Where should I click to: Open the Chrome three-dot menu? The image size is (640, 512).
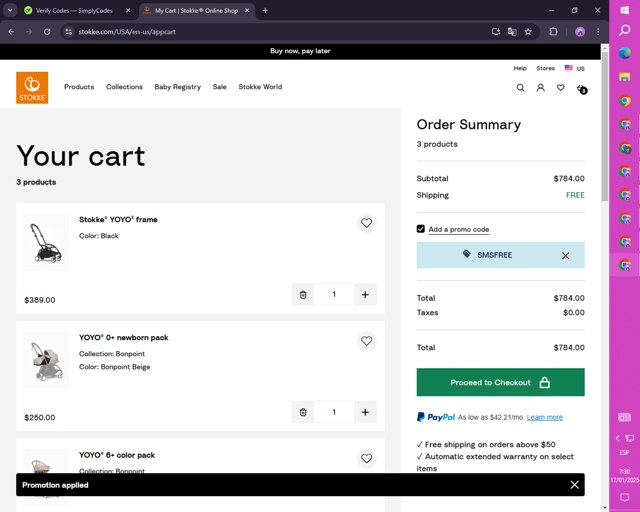pyautogui.click(x=598, y=32)
